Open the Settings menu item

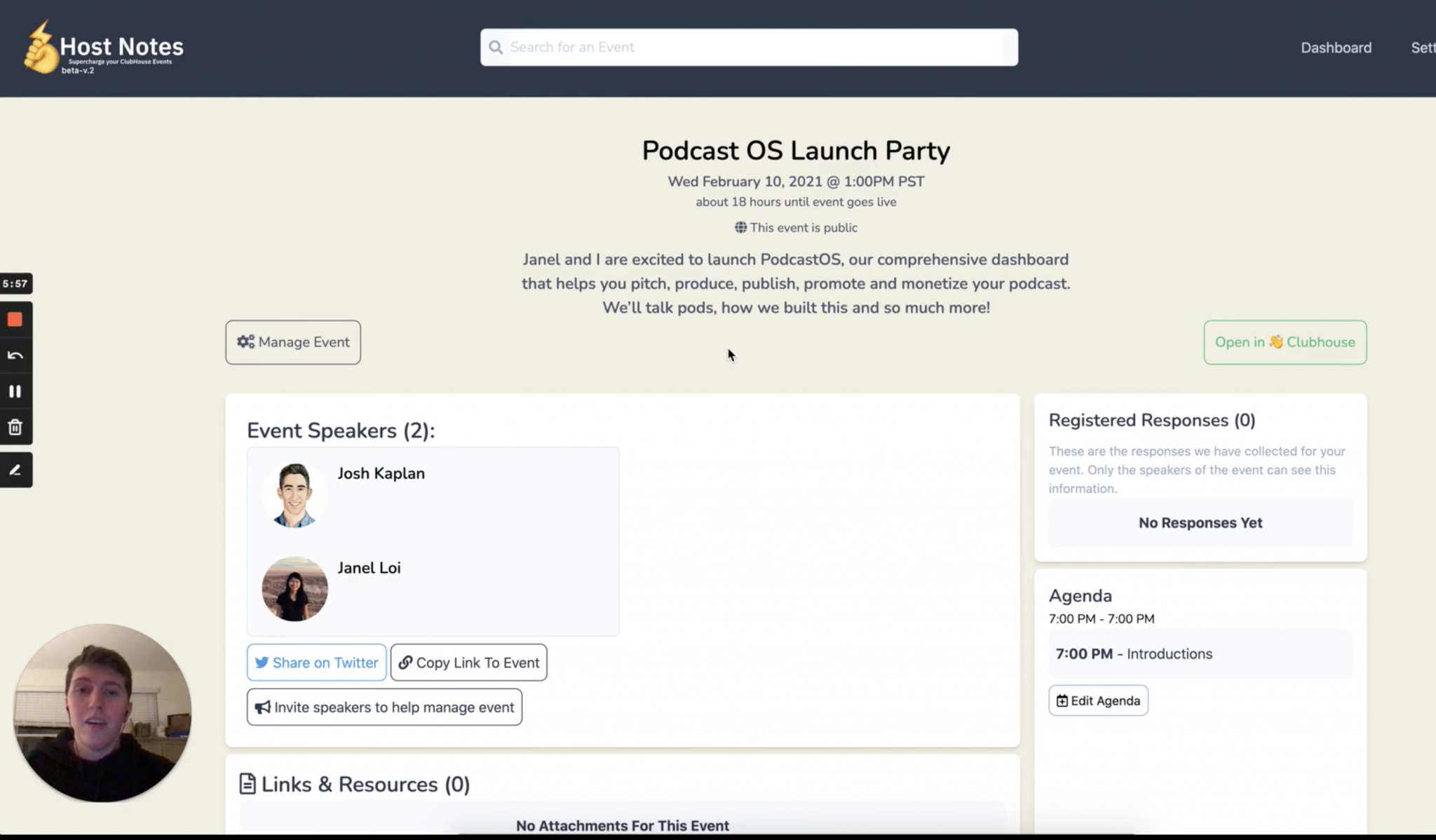[1423, 48]
